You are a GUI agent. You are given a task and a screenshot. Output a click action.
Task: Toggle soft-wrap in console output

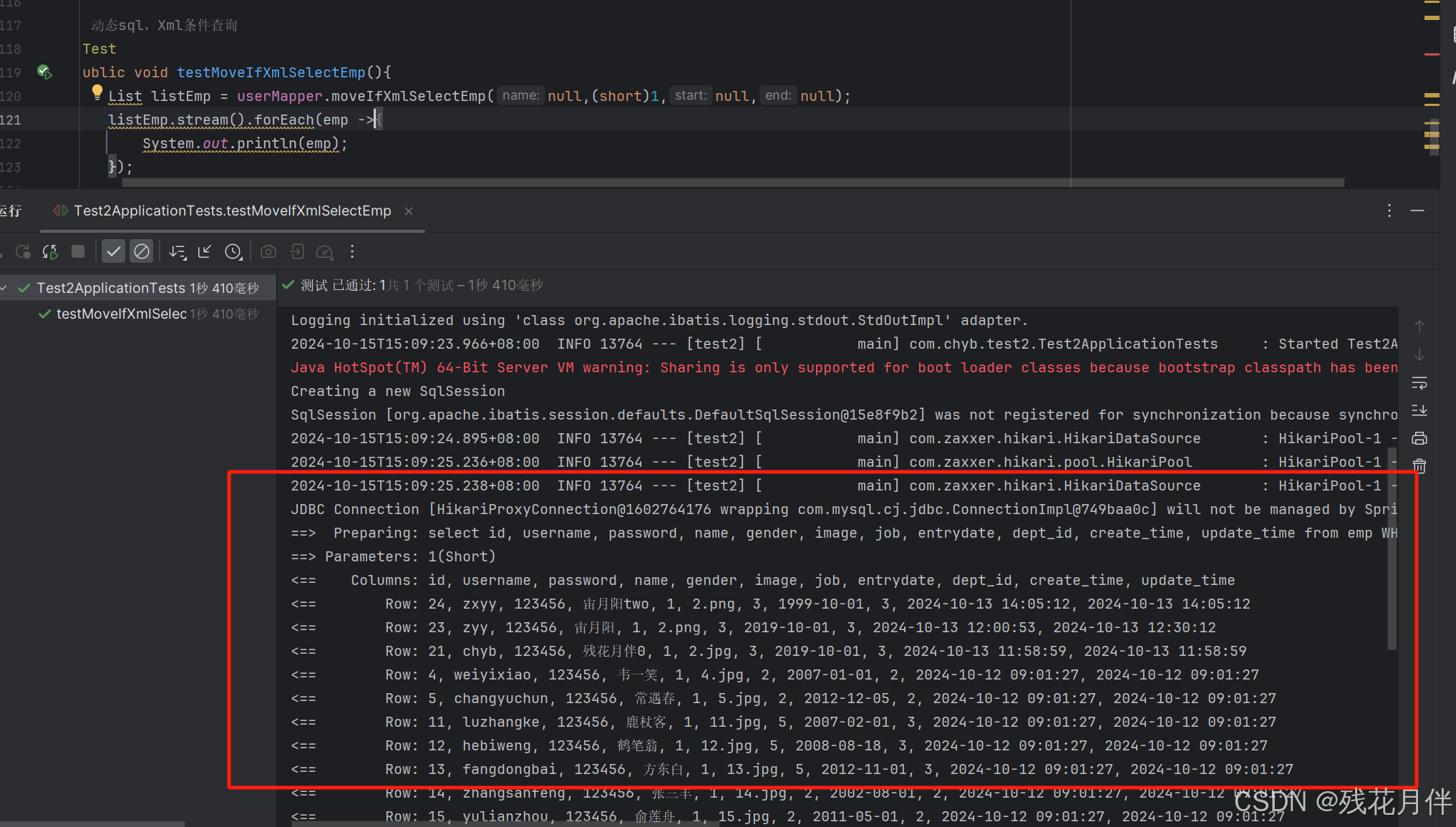tap(1419, 383)
